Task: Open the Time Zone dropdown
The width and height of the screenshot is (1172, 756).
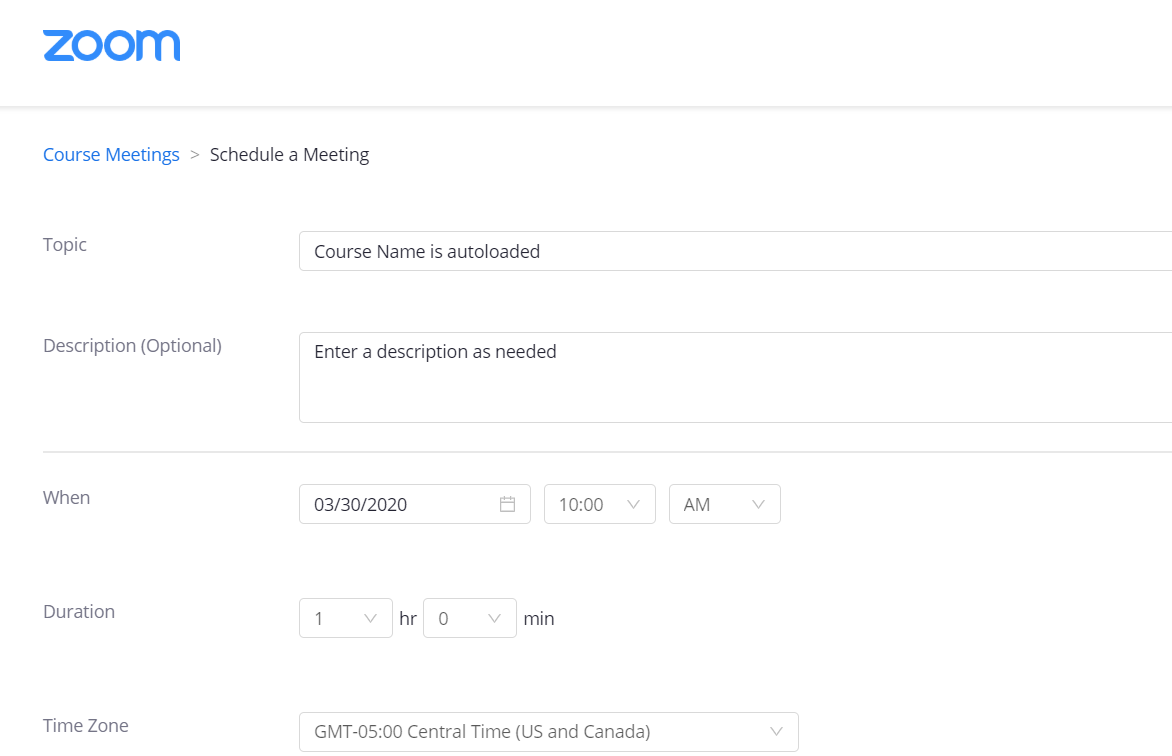Action: (549, 732)
